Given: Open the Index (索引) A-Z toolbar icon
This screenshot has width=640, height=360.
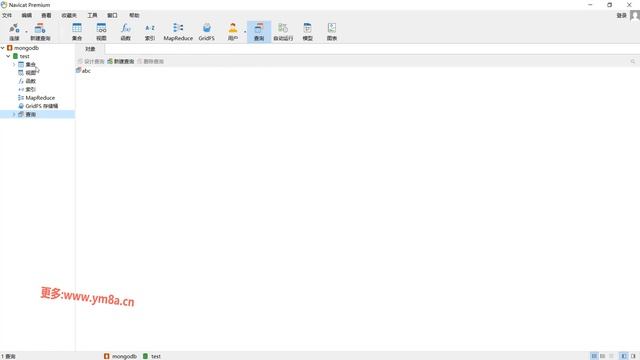Looking at the screenshot, I should pyautogui.click(x=150, y=32).
